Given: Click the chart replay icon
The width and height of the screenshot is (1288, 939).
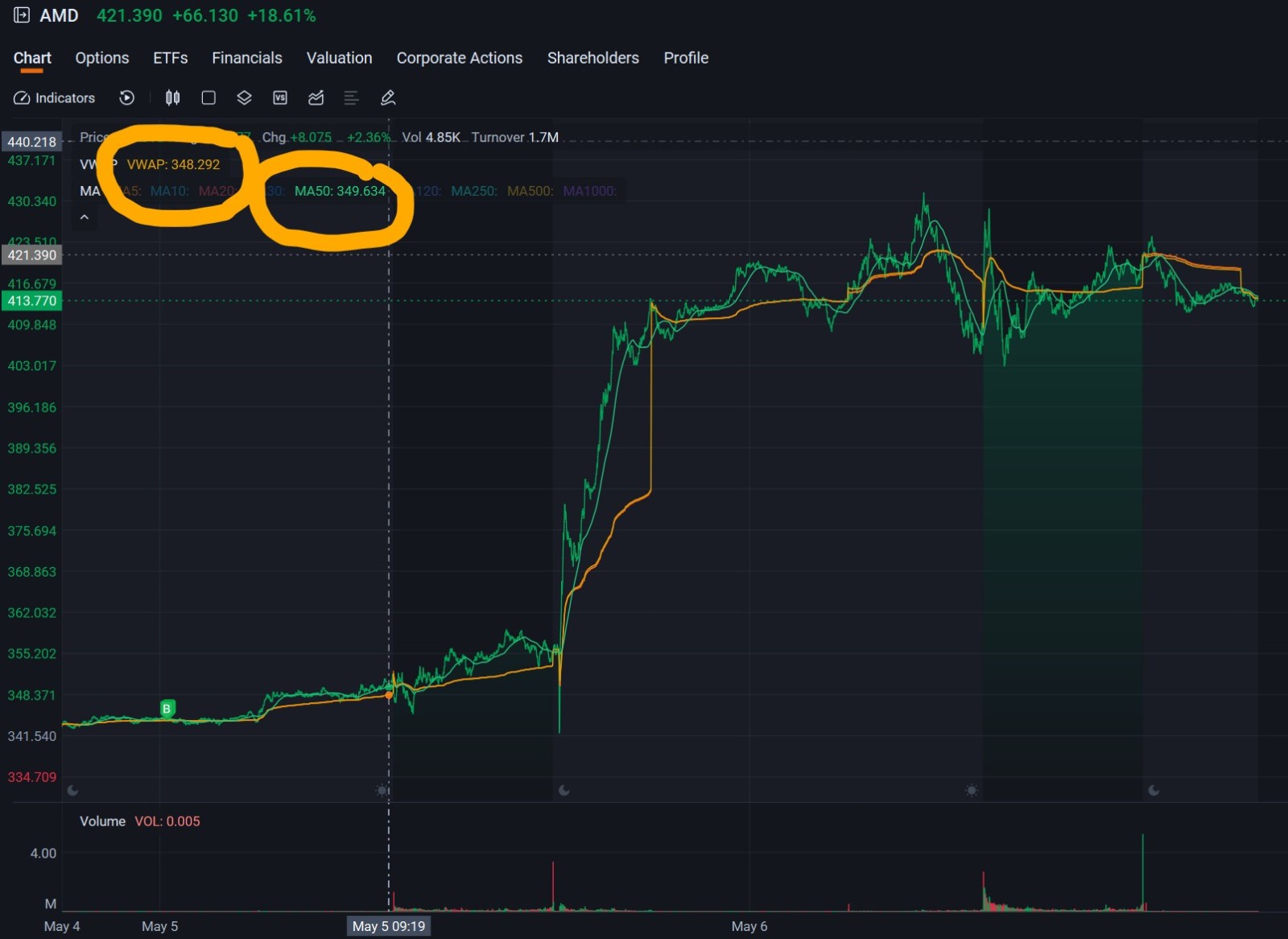Looking at the screenshot, I should coord(126,97).
